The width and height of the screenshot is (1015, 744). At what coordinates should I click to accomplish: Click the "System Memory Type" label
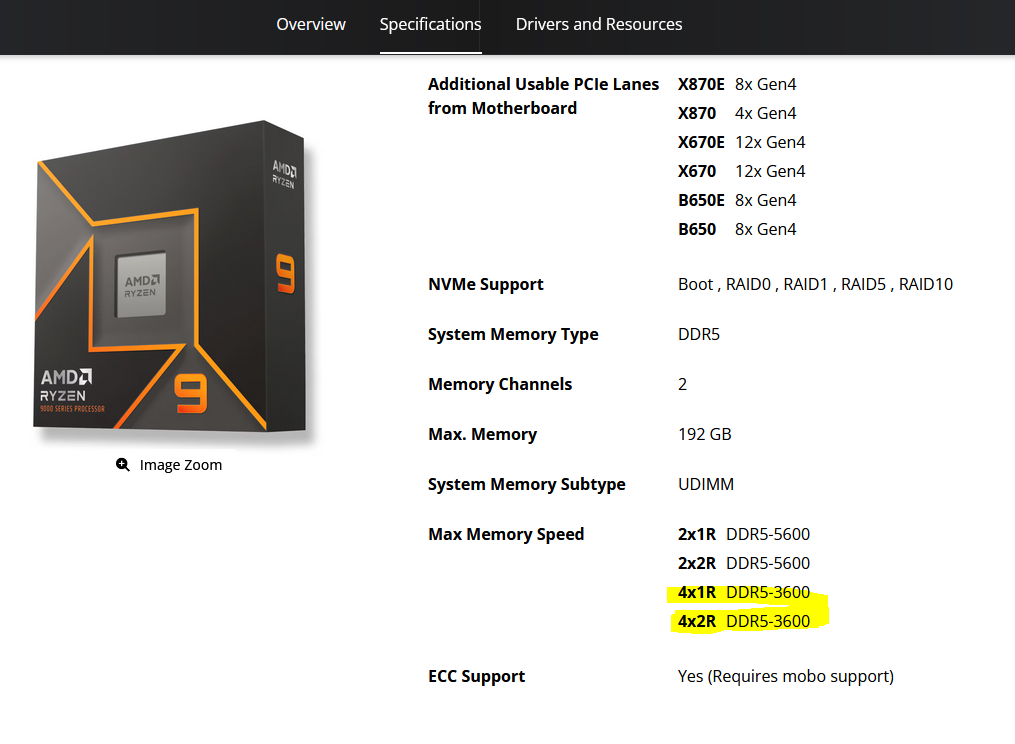tap(513, 335)
